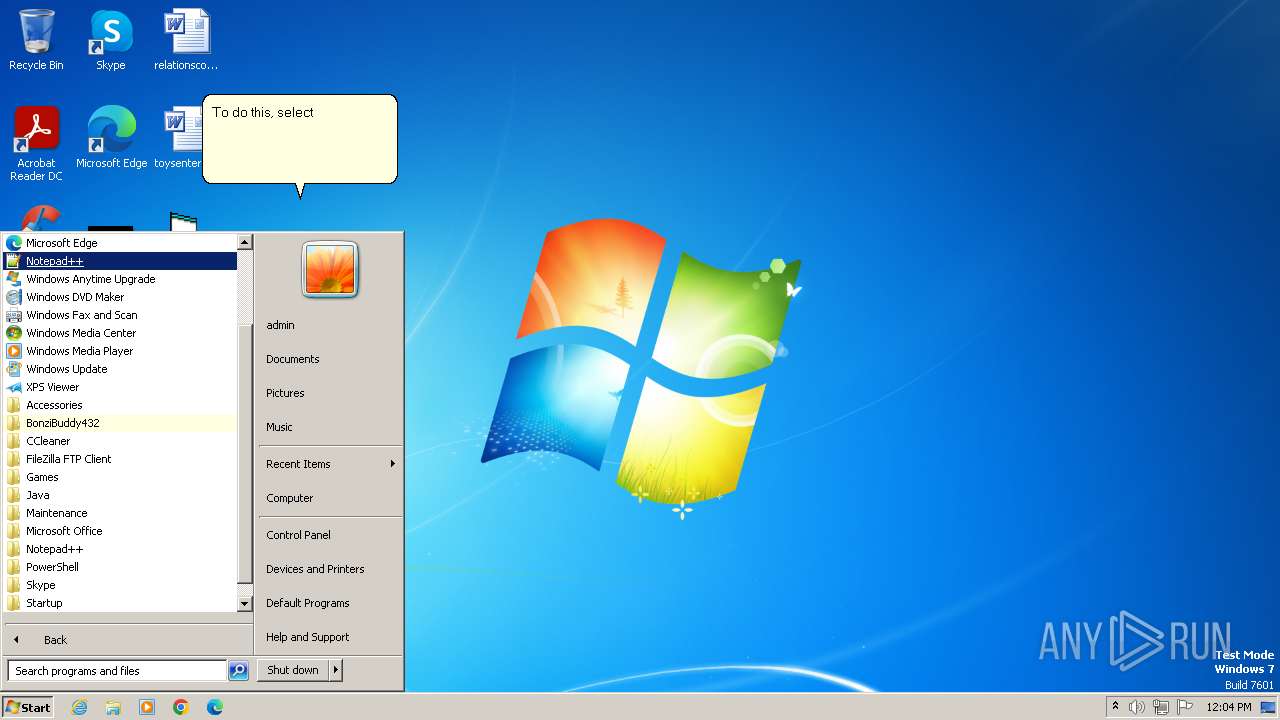
Task: Open Music library
Action: point(330,427)
